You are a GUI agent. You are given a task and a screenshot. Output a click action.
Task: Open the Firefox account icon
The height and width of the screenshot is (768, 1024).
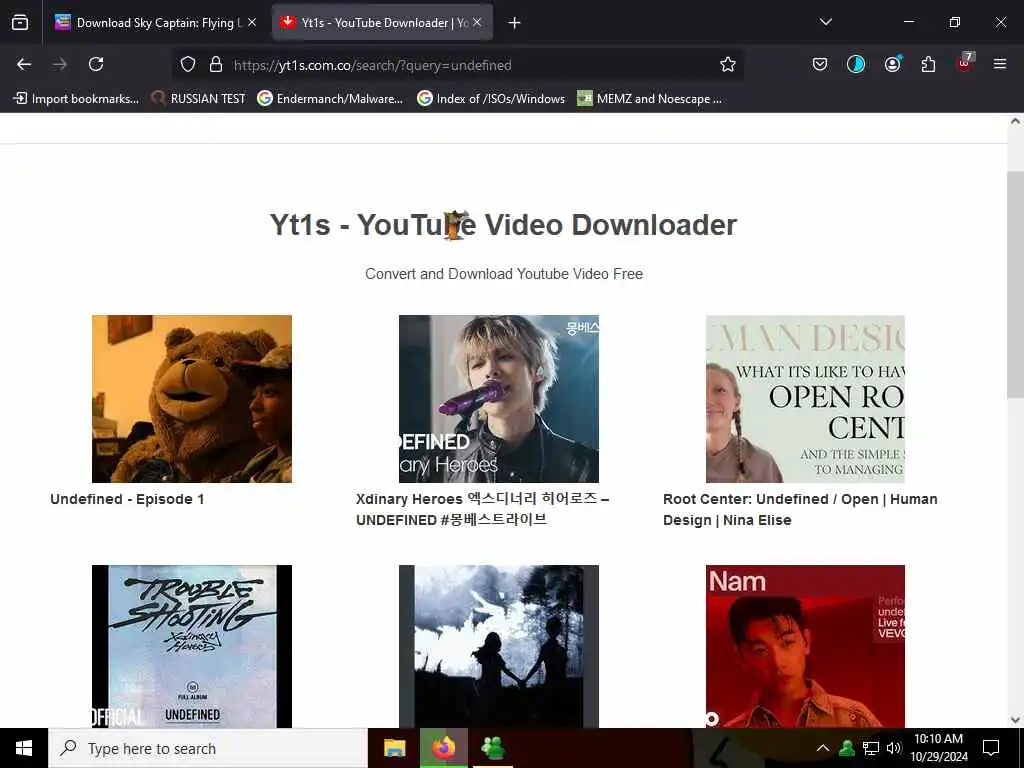point(892,64)
